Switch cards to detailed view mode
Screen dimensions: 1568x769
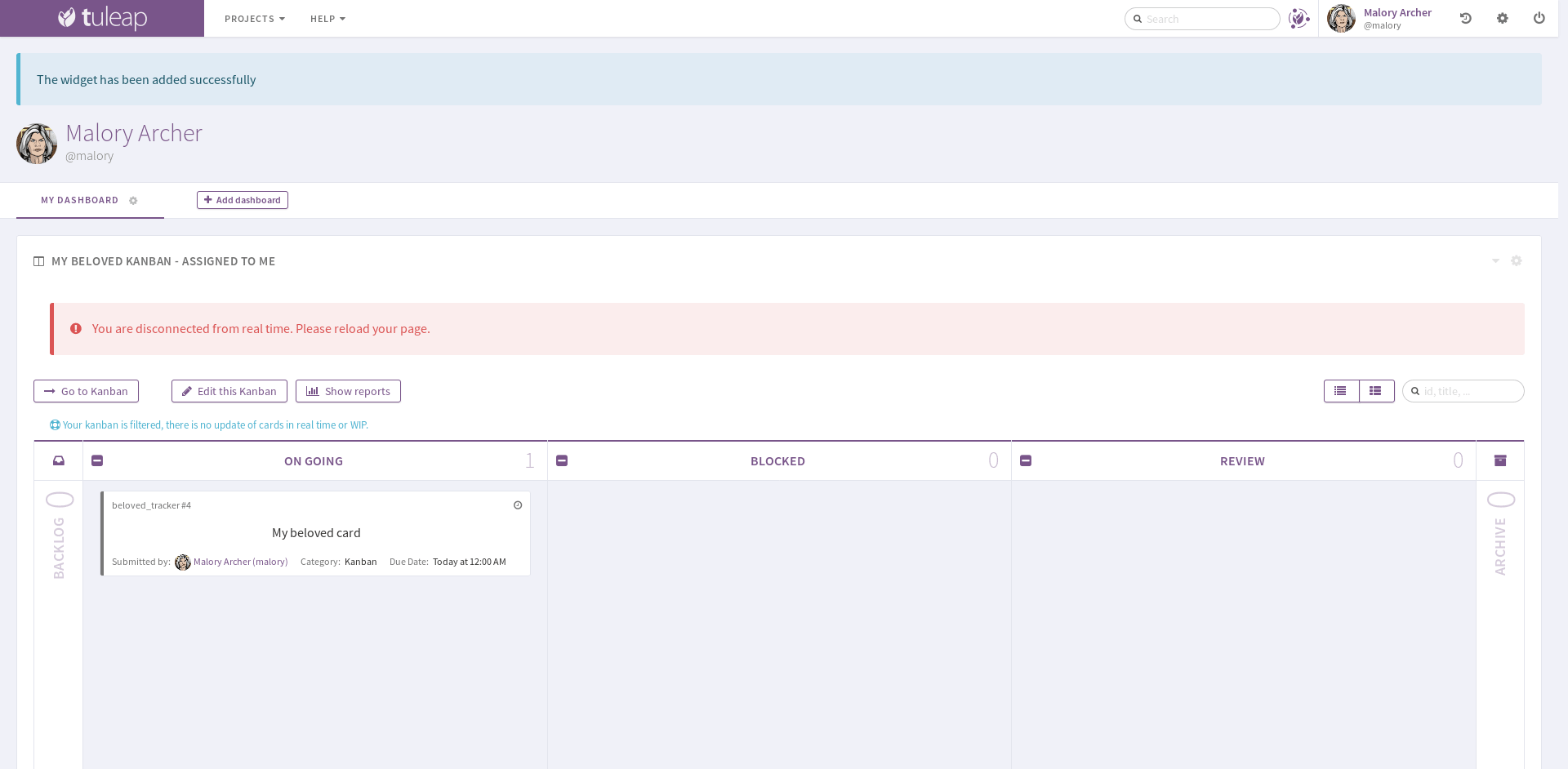(x=1377, y=391)
